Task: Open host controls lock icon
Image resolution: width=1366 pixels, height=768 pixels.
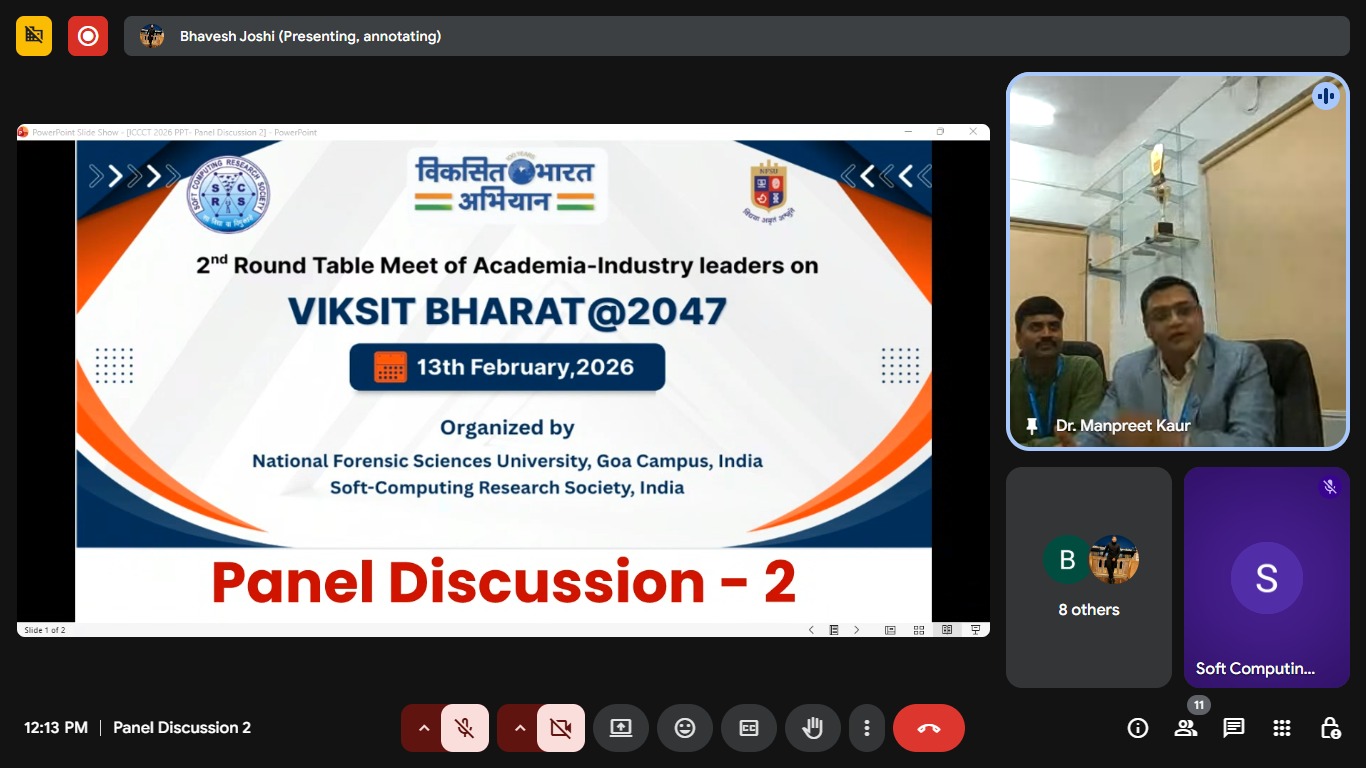Action: pos(1330,728)
